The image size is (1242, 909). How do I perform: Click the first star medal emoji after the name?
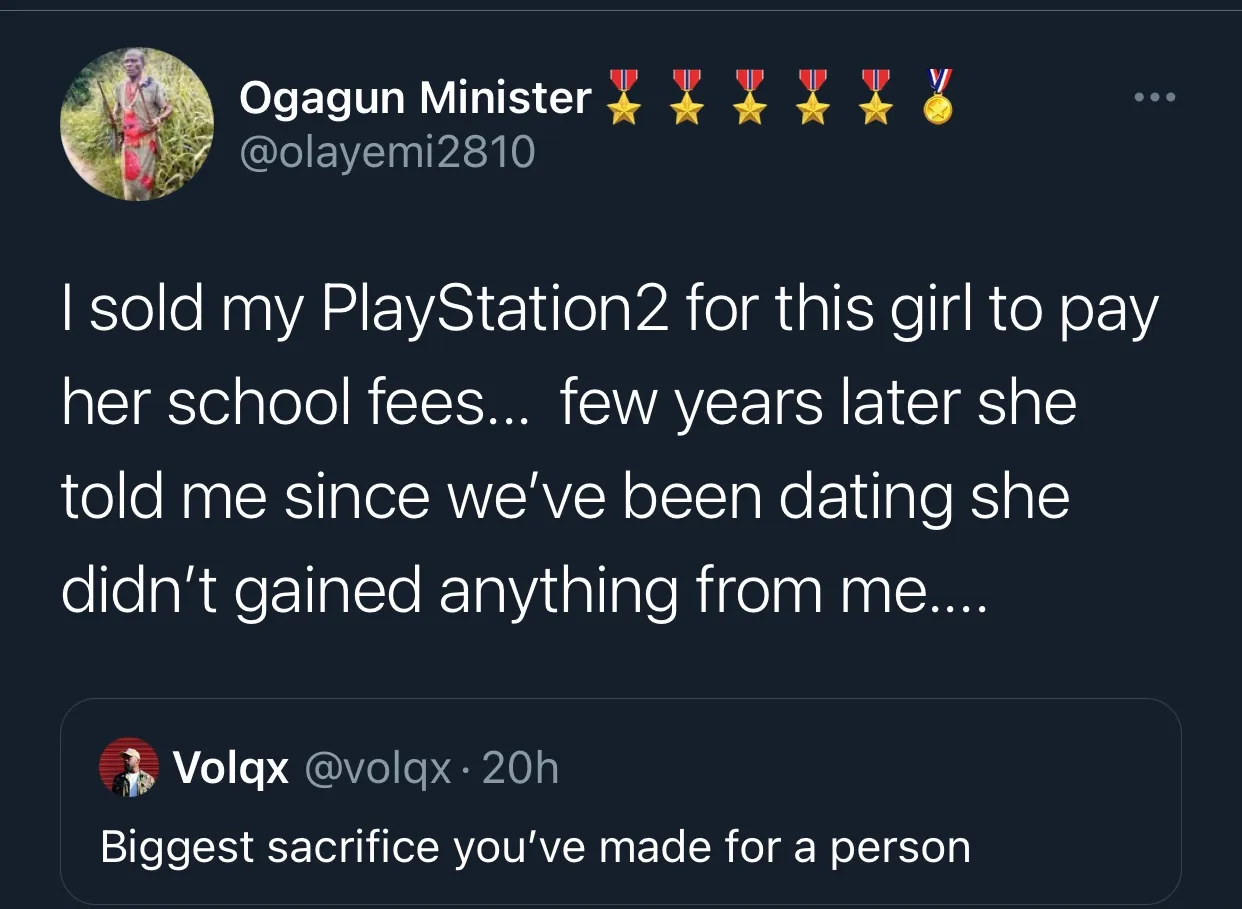click(x=624, y=97)
